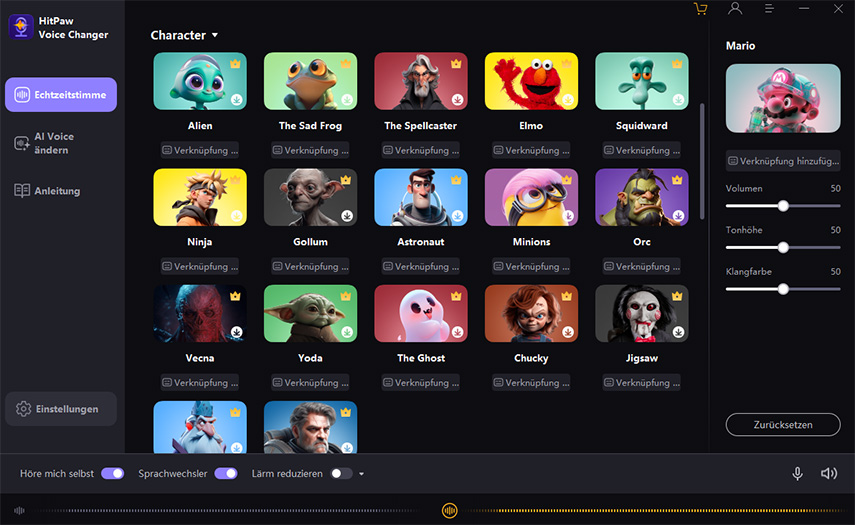The width and height of the screenshot is (855, 525).
Task: Open the shopping cart icon
Action: tap(701, 9)
